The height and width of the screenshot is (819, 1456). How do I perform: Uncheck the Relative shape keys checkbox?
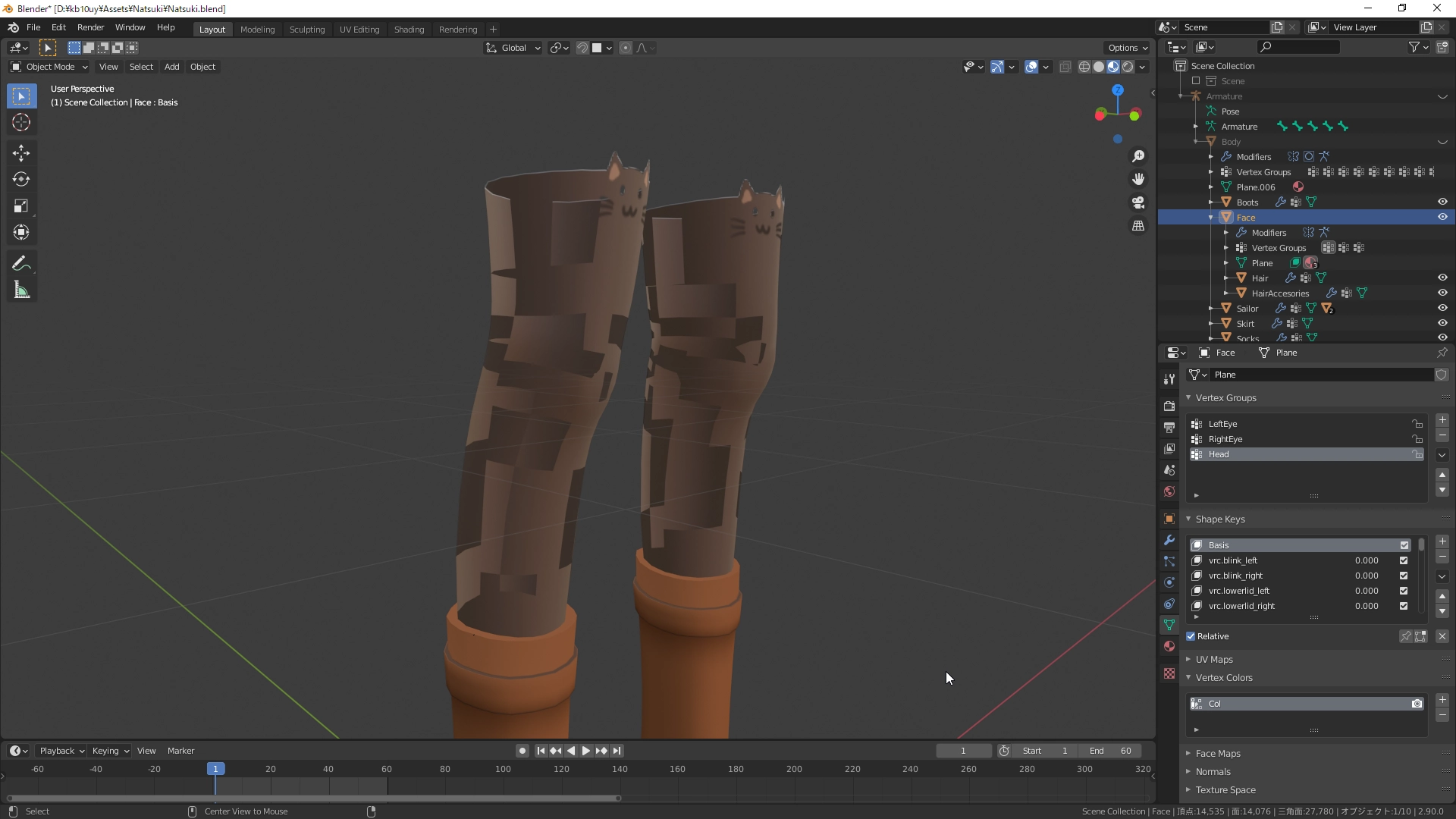click(x=1191, y=636)
